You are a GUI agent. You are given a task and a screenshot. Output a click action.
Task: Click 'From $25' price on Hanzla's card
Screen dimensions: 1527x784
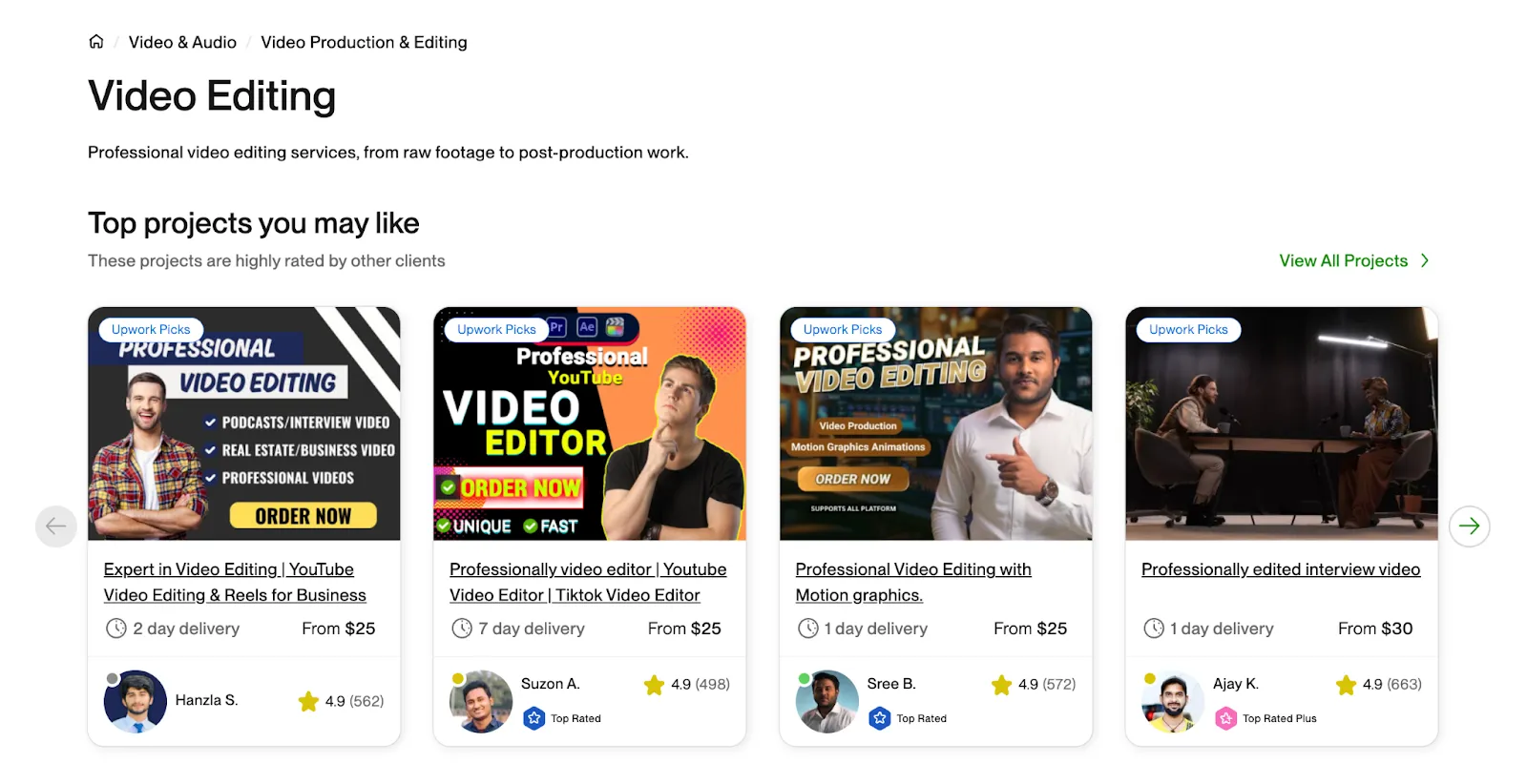339,629
